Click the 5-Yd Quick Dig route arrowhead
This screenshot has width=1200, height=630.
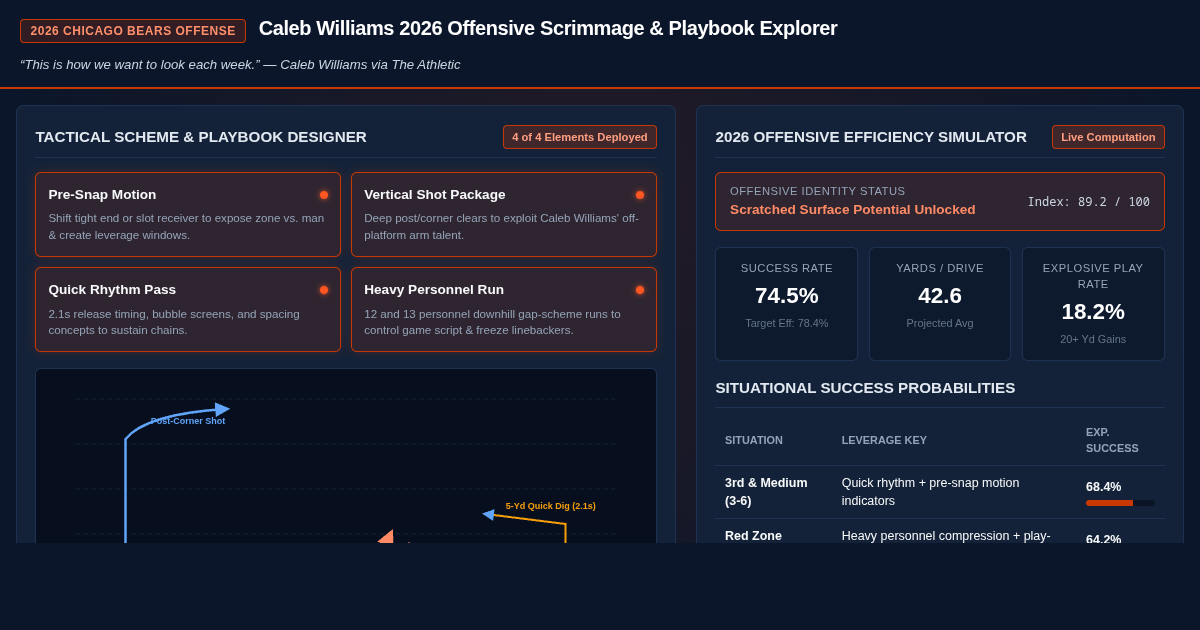point(488,515)
